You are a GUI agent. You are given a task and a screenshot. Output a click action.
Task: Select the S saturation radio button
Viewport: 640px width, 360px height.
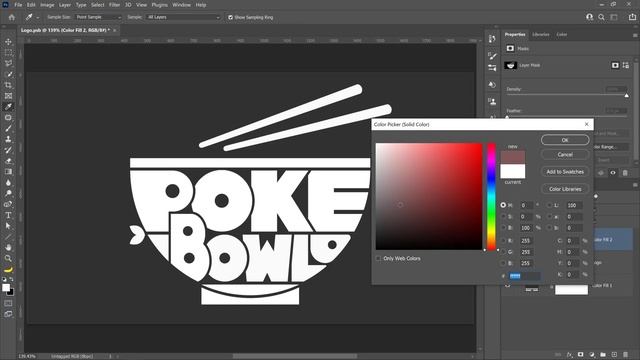(503, 217)
